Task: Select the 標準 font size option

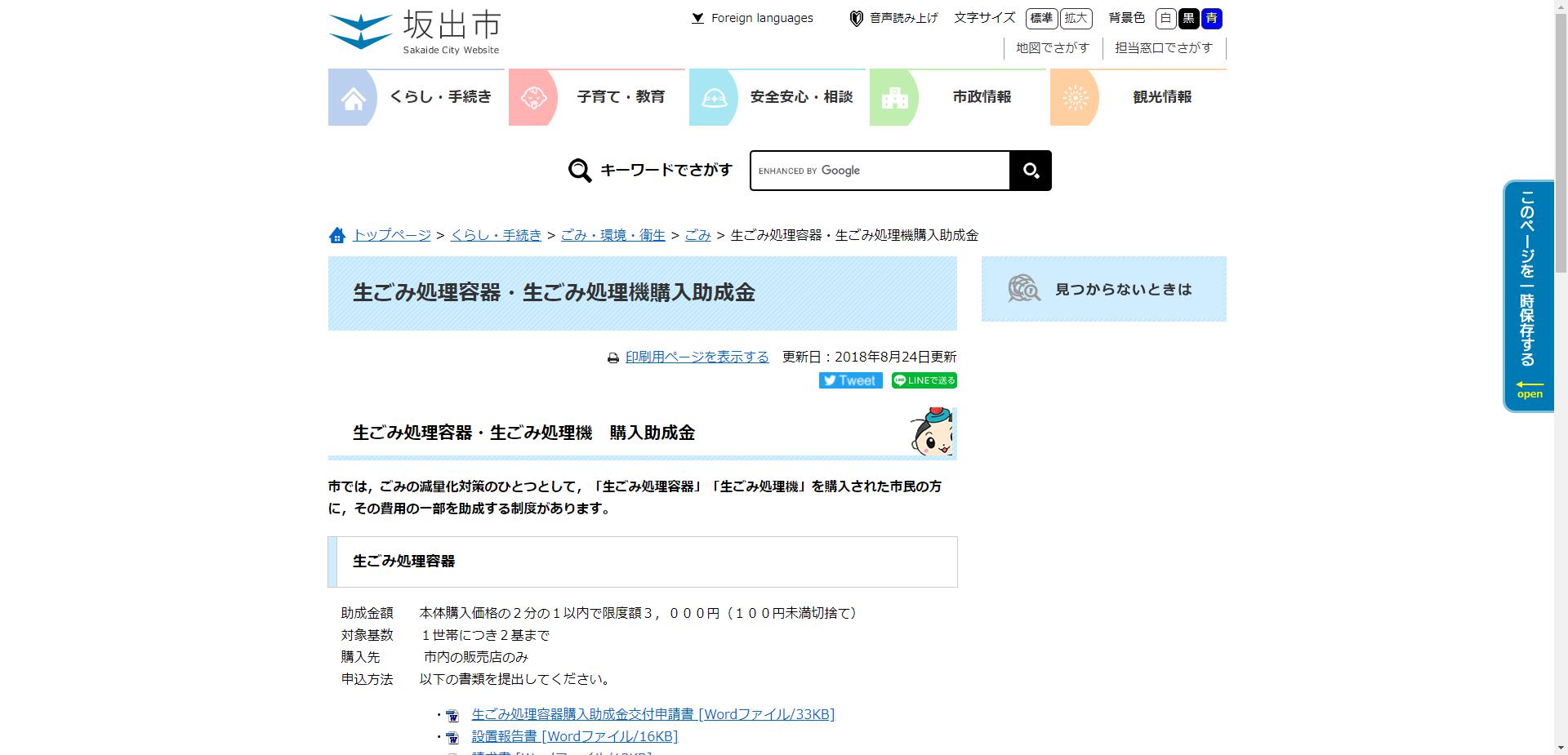Action: pyautogui.click(x=1040, y=18)
